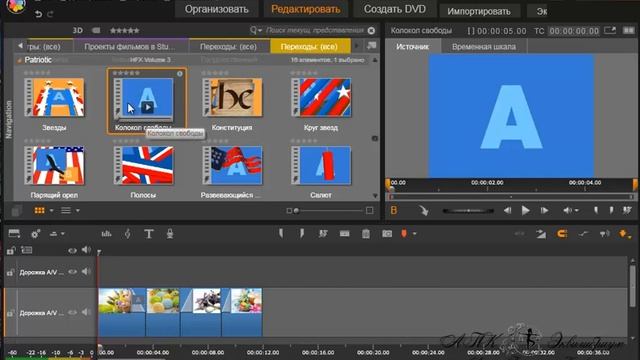Toggle audio scrubbing on timeline
The width and height of the screenshot is (640, 360).
[604, 234]
